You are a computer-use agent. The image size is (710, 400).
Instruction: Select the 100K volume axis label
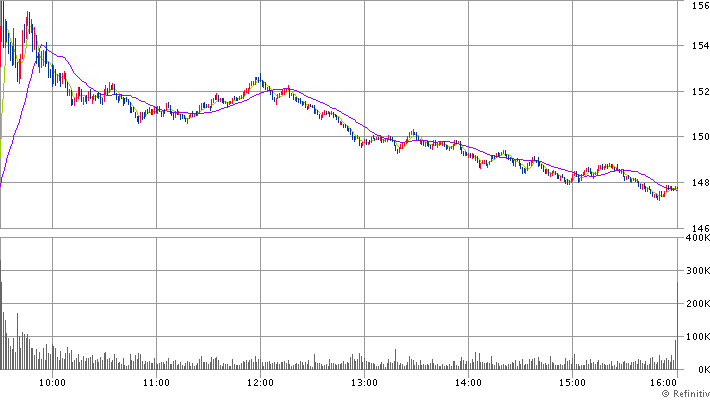tap(694, 337)
